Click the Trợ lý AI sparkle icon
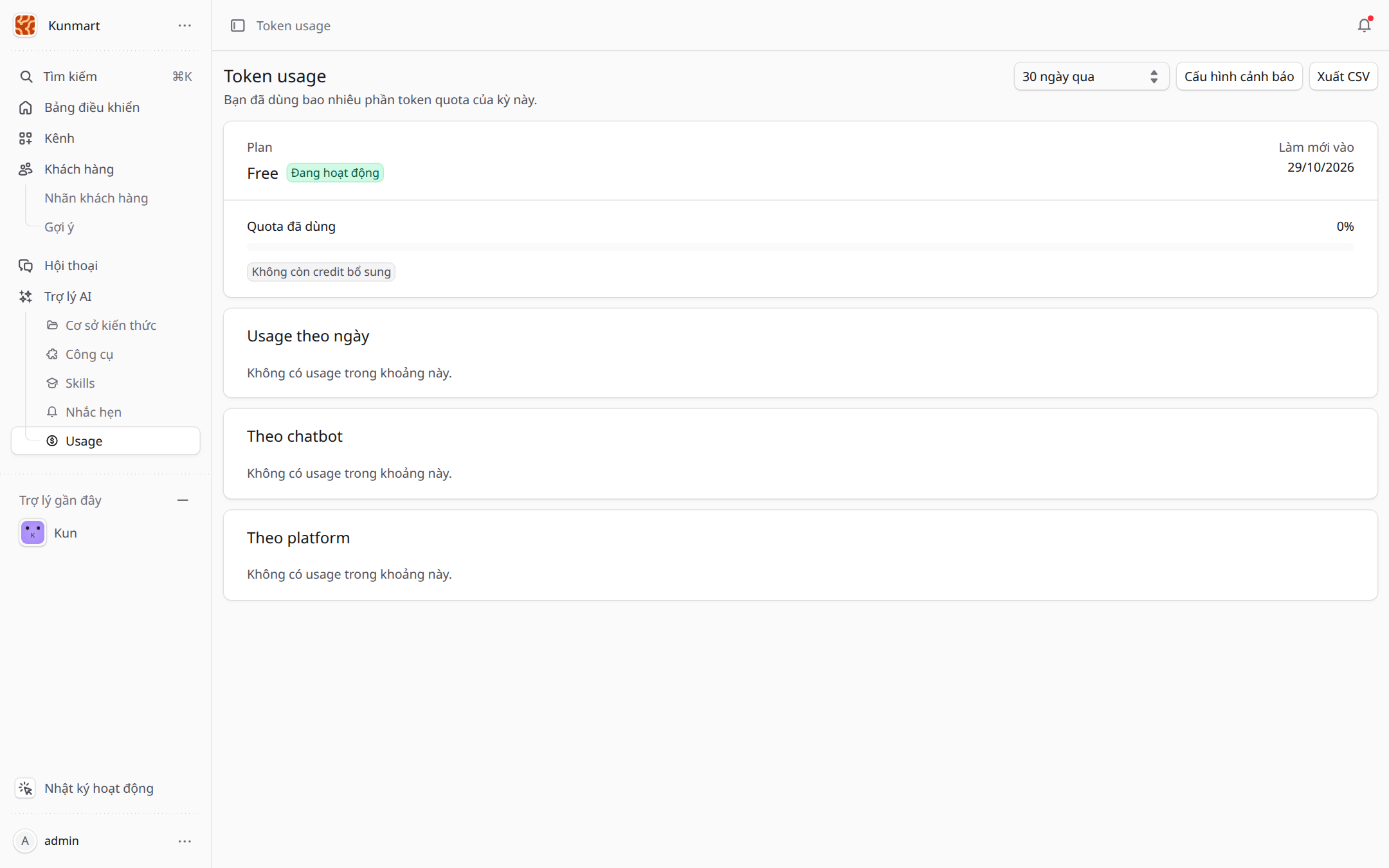This screenshot has width=1389, height=868. [26, 296]
